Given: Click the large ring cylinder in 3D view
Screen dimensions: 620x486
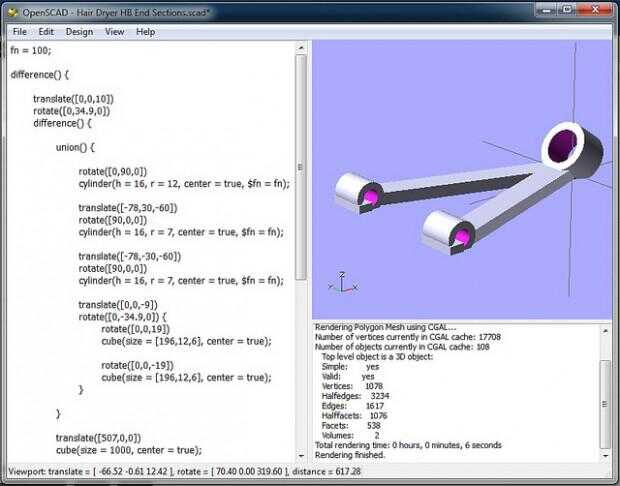Looking at the screenshot, I should click(572, 149).
